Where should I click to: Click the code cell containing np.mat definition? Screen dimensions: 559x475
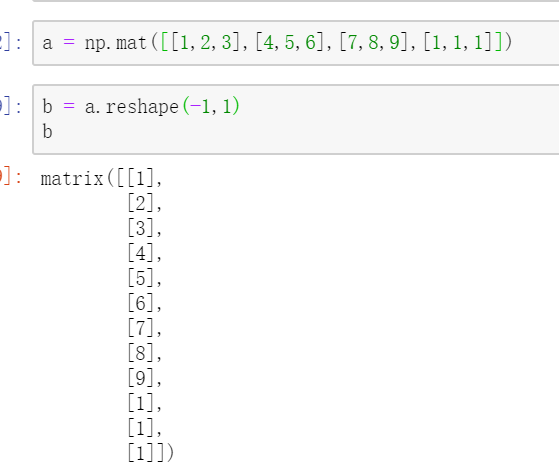tap(296, 43)
